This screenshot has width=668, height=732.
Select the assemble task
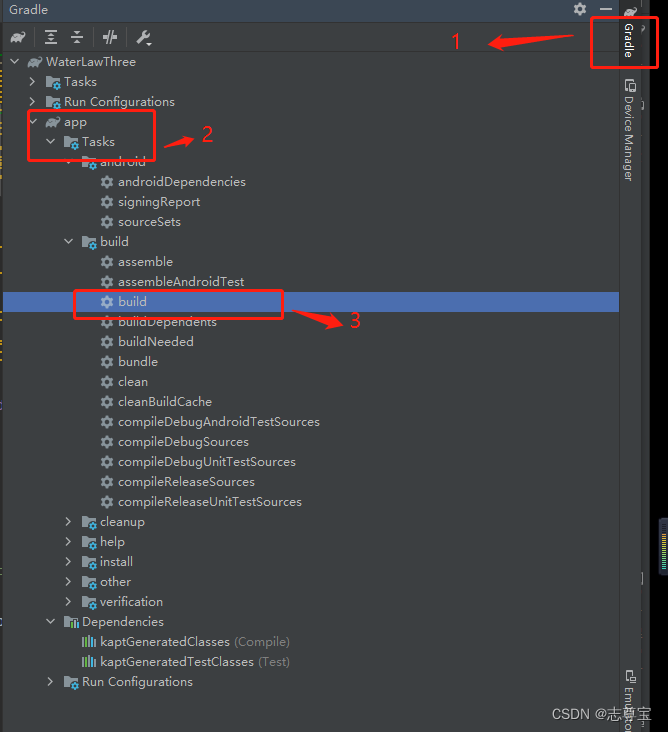tap(145, 262)
